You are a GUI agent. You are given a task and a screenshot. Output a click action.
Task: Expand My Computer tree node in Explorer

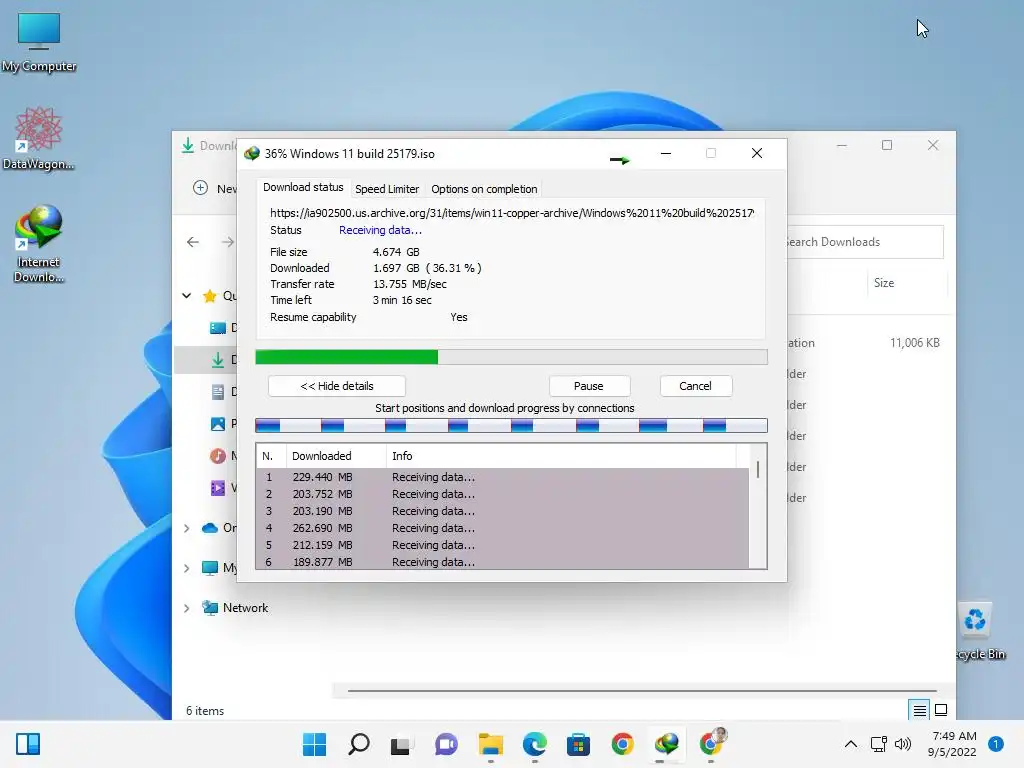coord(187,568)
